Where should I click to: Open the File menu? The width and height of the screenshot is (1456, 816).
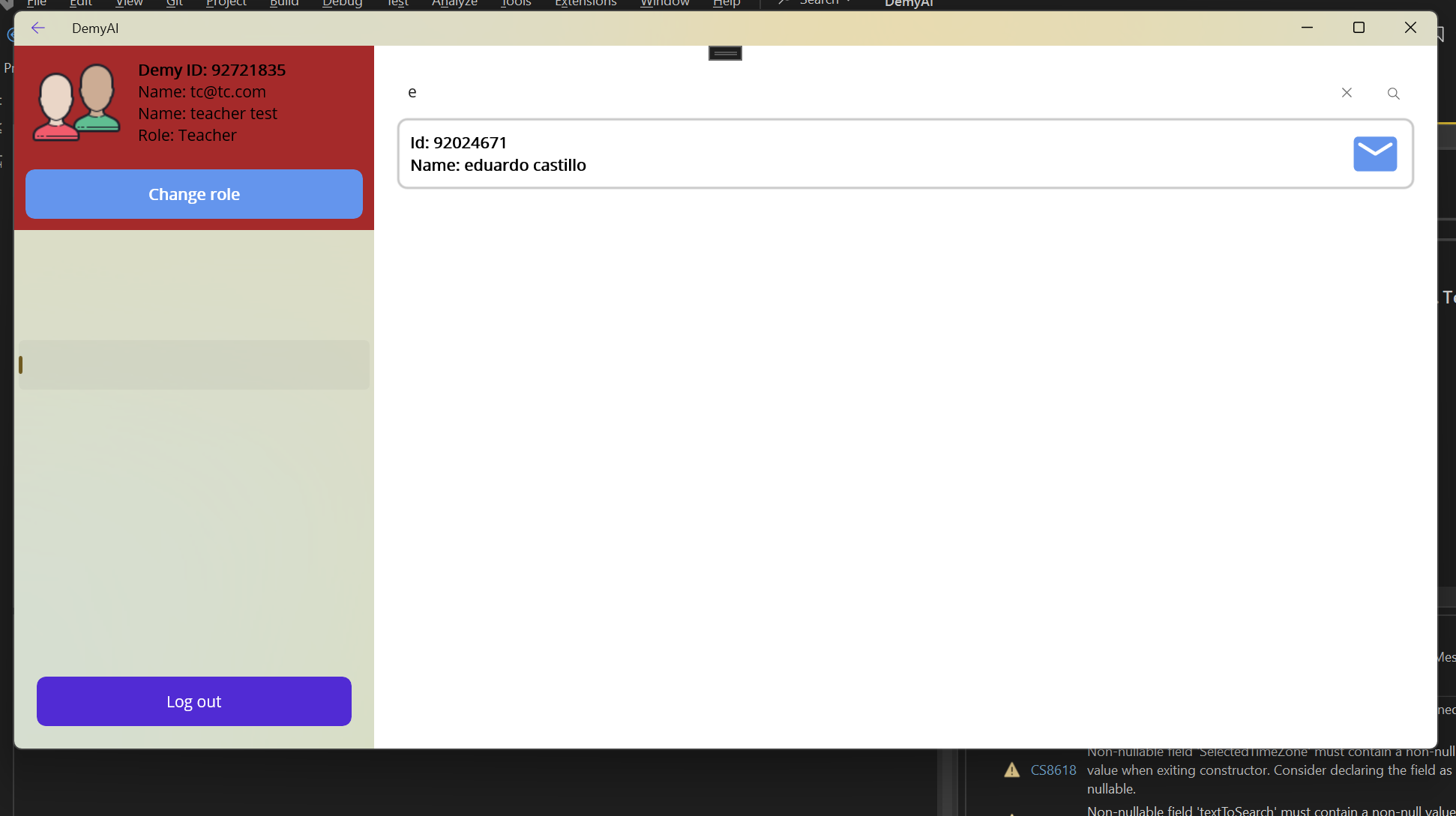35,3
